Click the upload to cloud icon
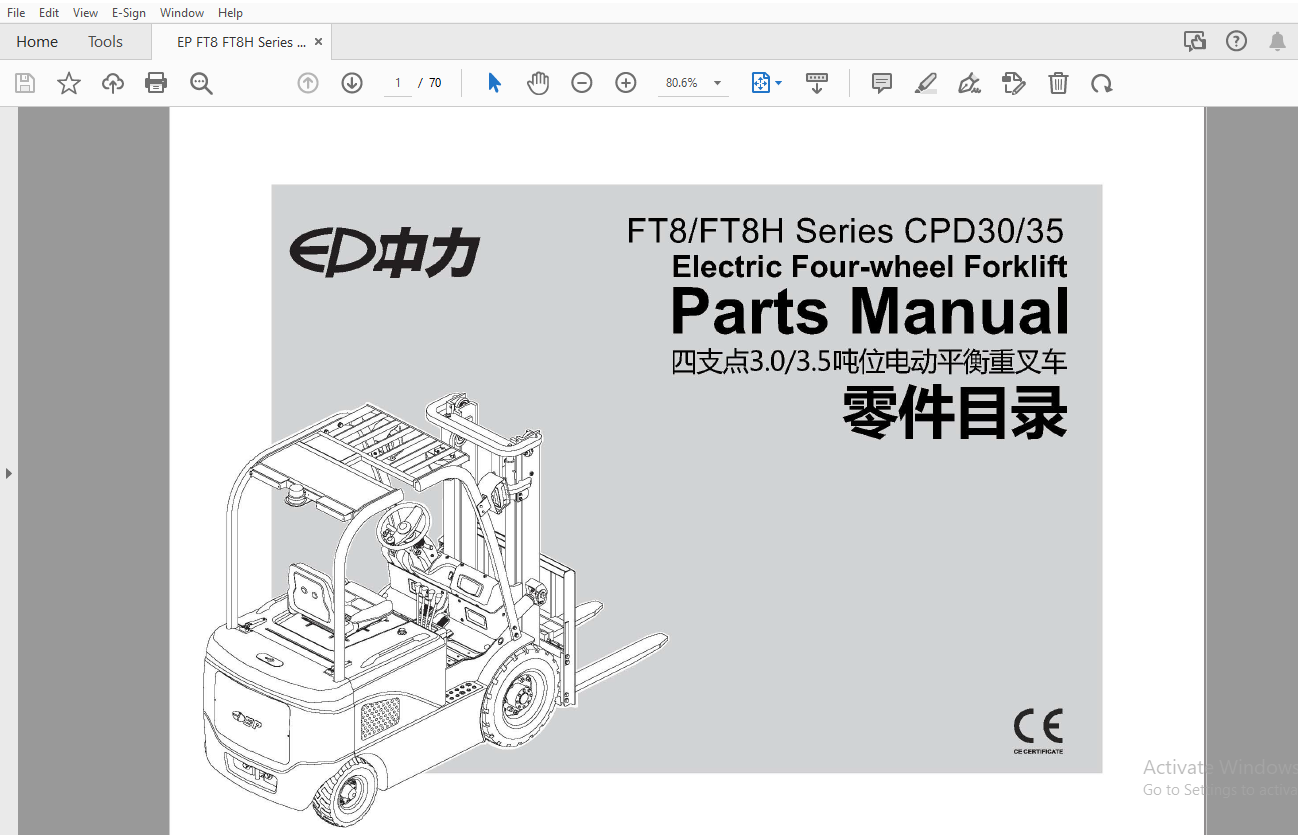The height and width of the screenshot is (835, 1298). coord(113,83)
